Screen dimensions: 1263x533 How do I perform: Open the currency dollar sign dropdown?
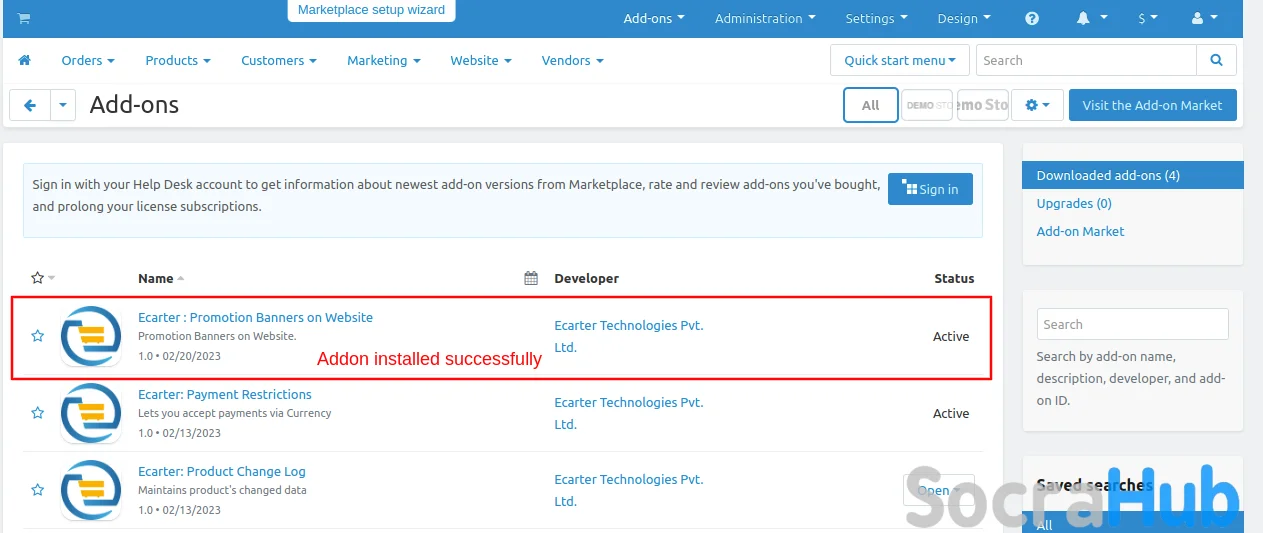click(1147, 18)
